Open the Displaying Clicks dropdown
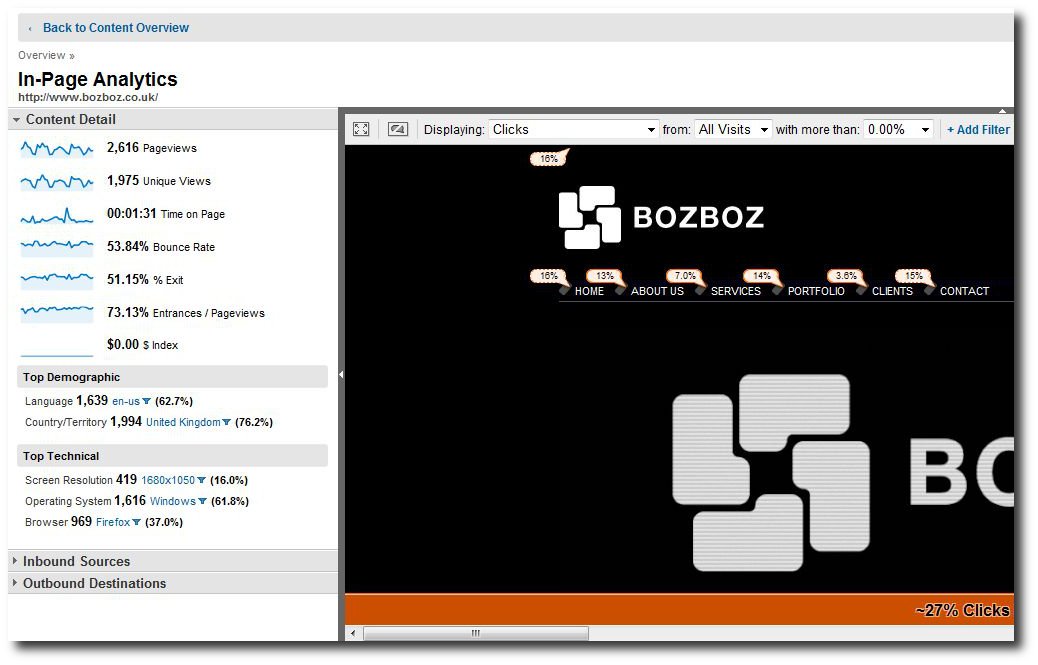 click(573, 129)
